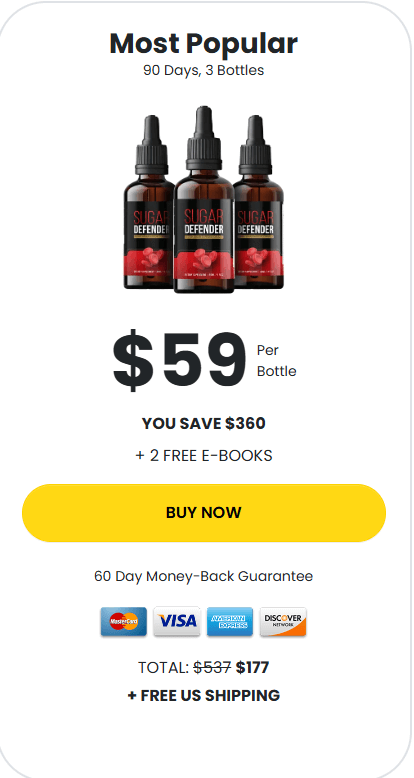The width and height of the screenshot is (414, 778).
Task: Click the Discover Network card icon
Action: [283, 621]
